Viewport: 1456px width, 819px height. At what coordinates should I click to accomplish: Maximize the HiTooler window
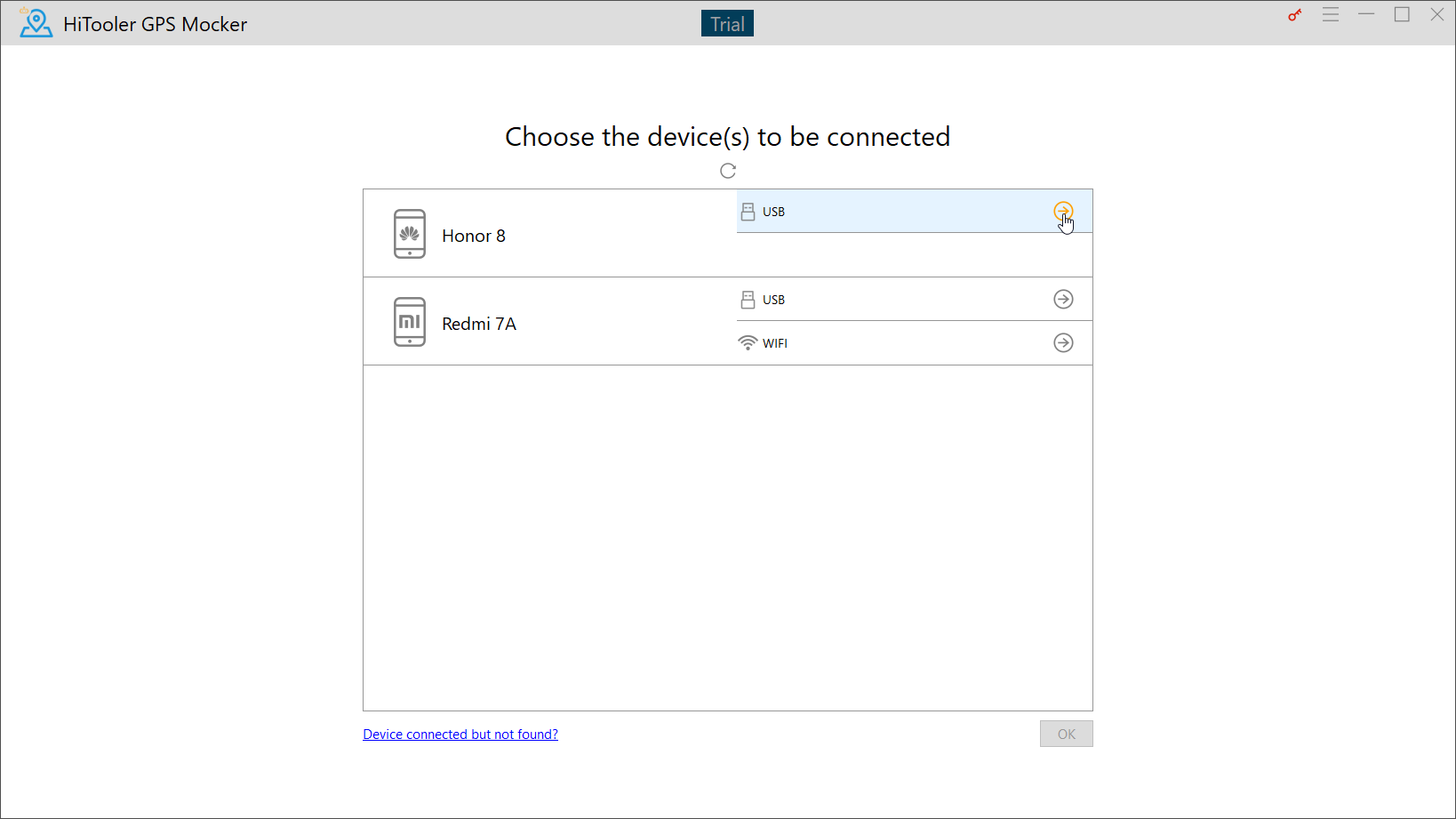click(1402, 15)
